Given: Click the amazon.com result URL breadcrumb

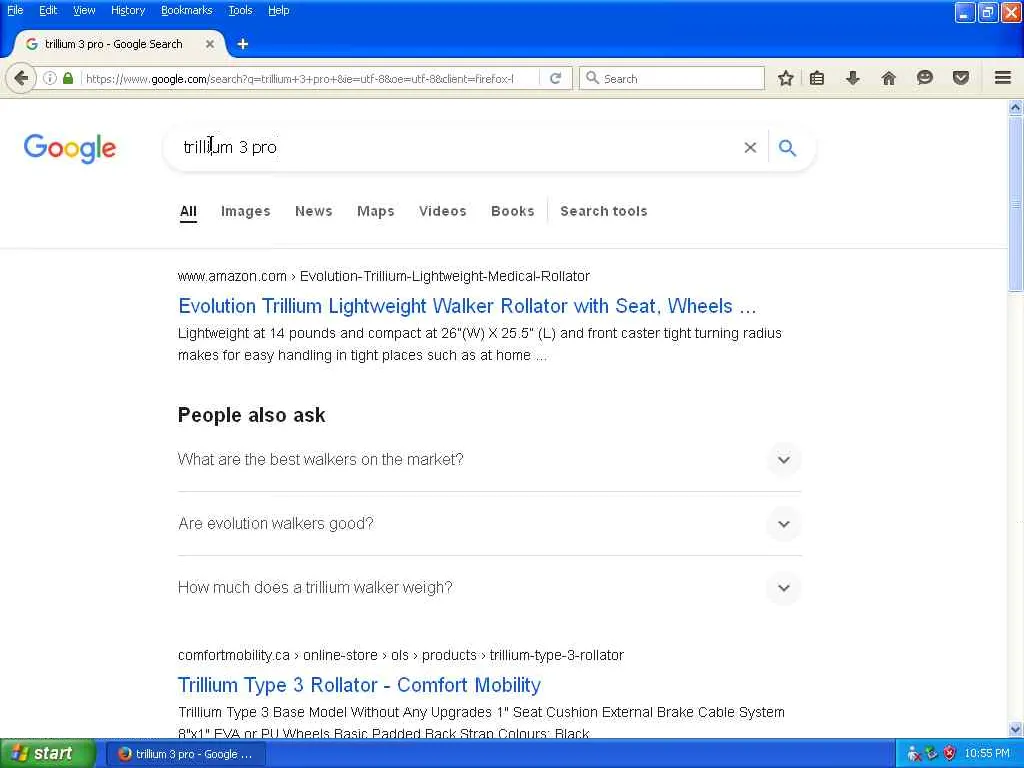Looking at the screenshot, I should click(x=383, y=276).
